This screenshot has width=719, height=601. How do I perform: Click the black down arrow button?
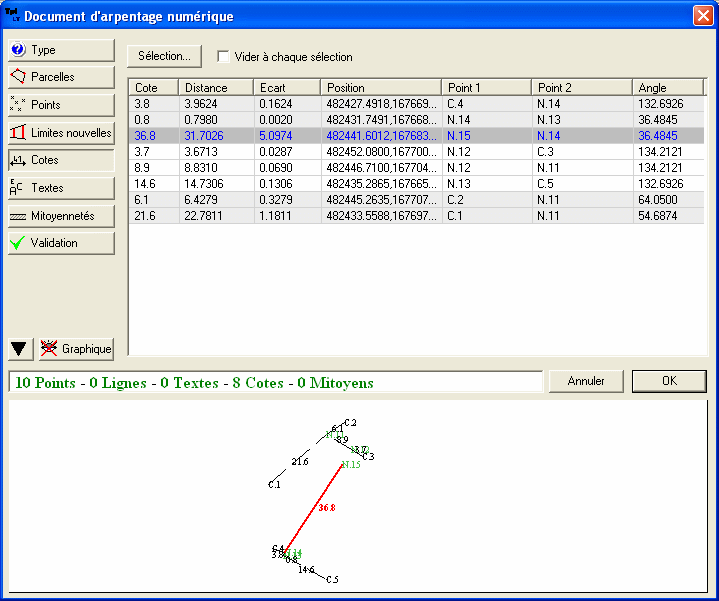[19, 349]
